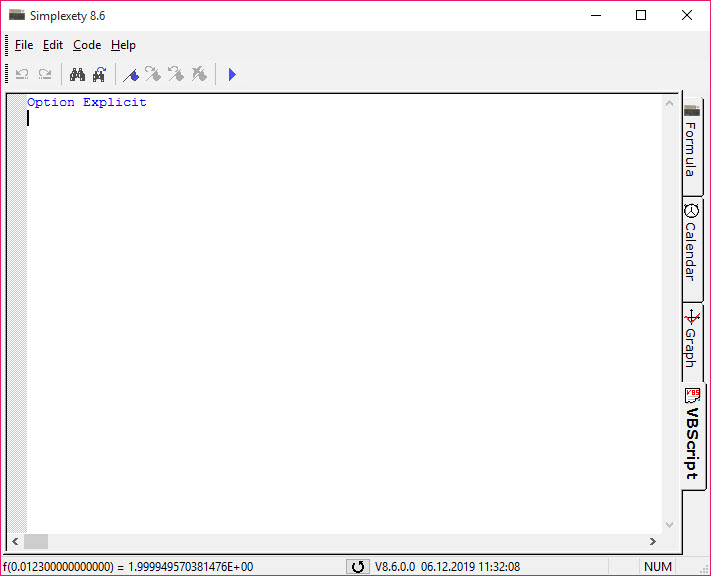Clear all bookmarks icon
This screenshot has height=576, width=711.
point(199,74)
